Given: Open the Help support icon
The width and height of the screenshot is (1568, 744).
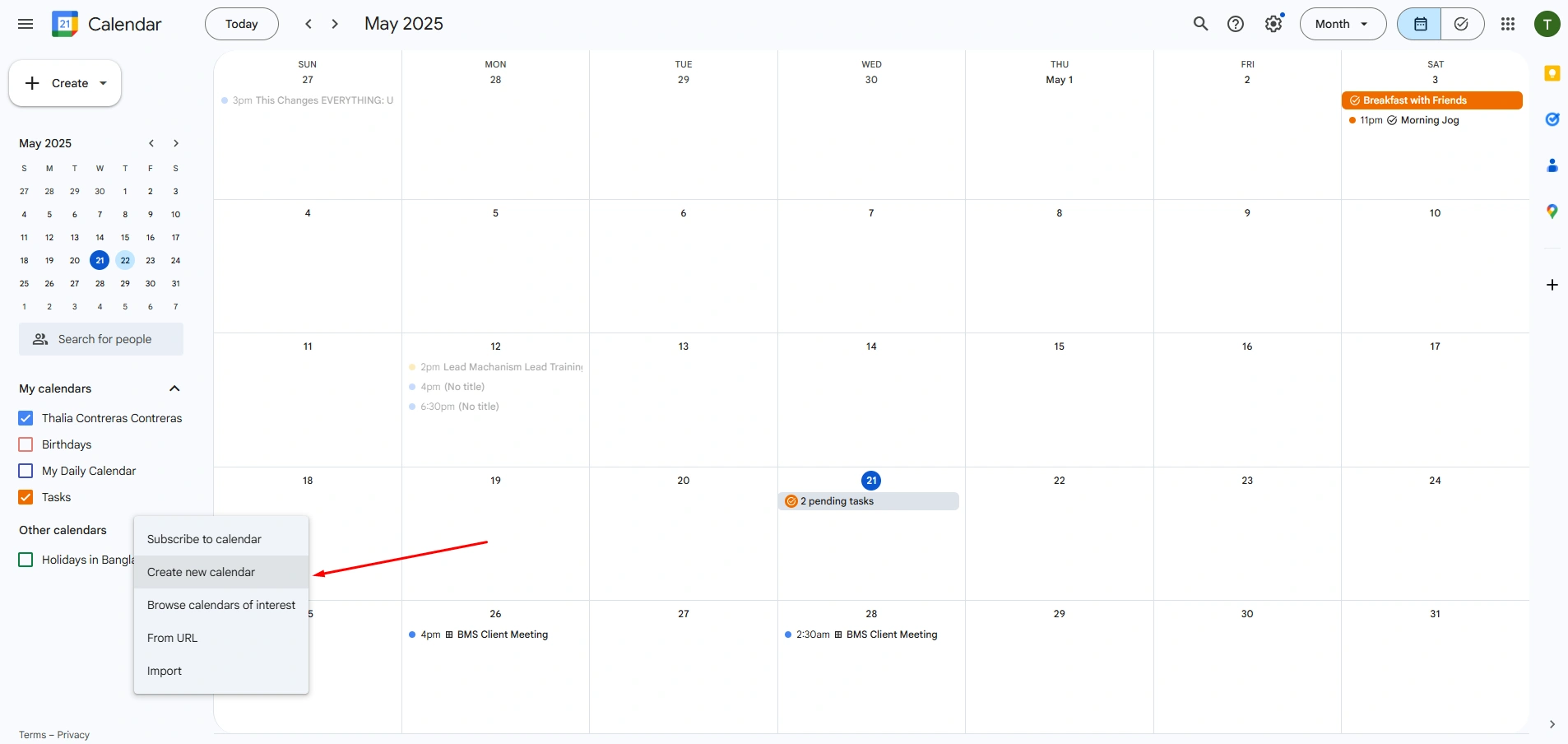Looking at the screenshot, I should (x=1235, y=24).
